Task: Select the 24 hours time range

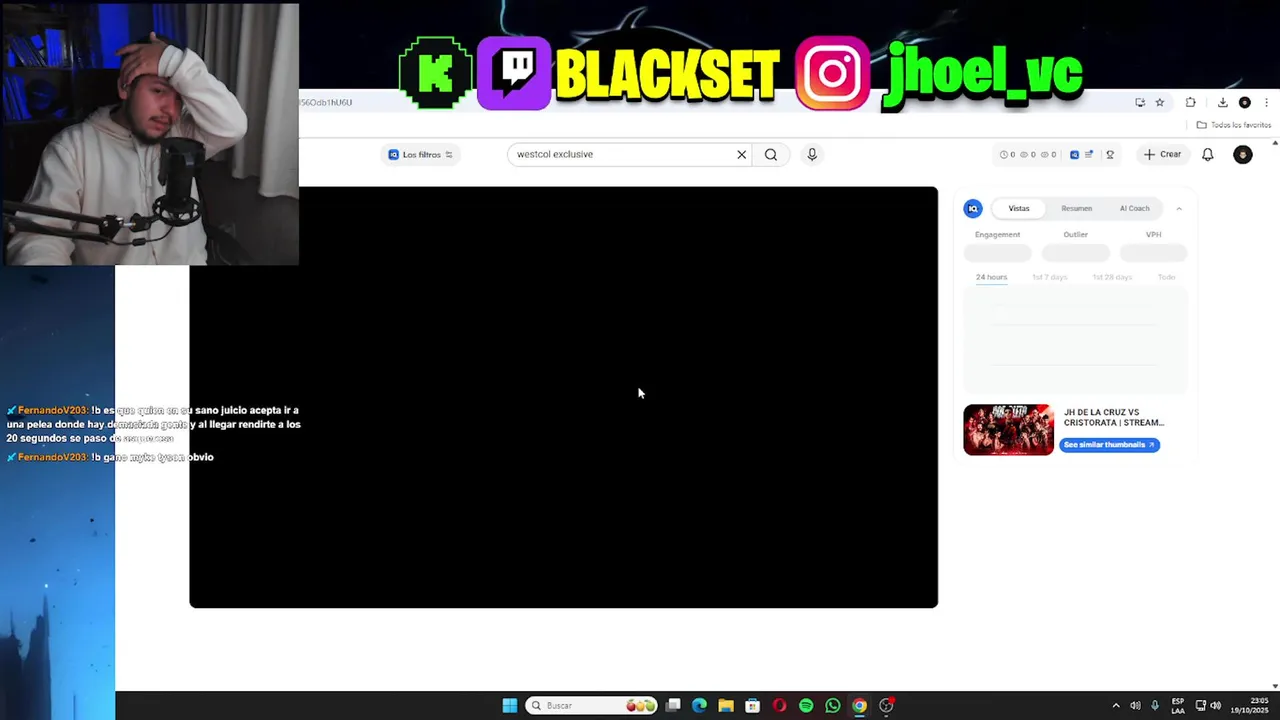Action: click(x=992, y=277)
